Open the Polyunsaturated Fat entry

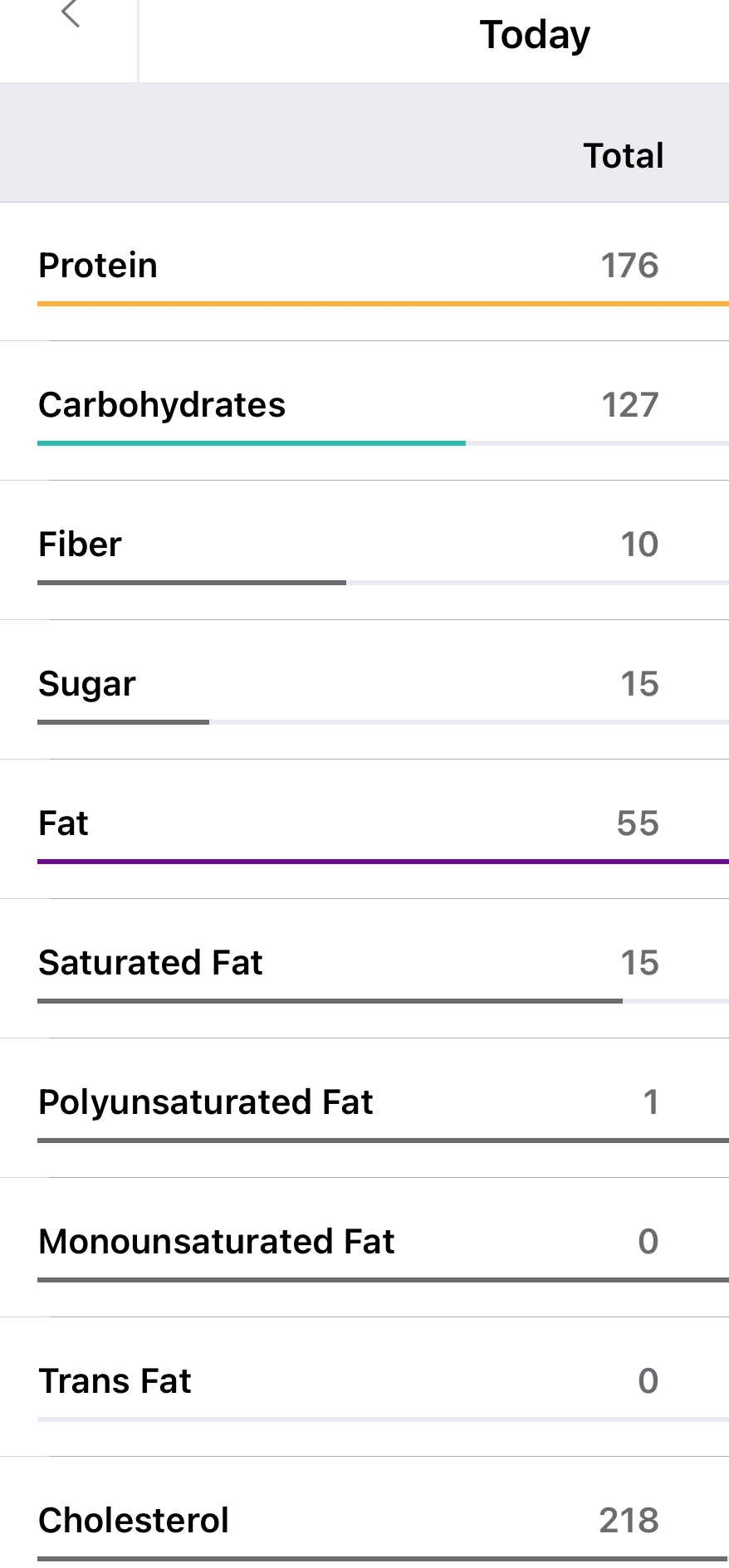pos(206,1102)
